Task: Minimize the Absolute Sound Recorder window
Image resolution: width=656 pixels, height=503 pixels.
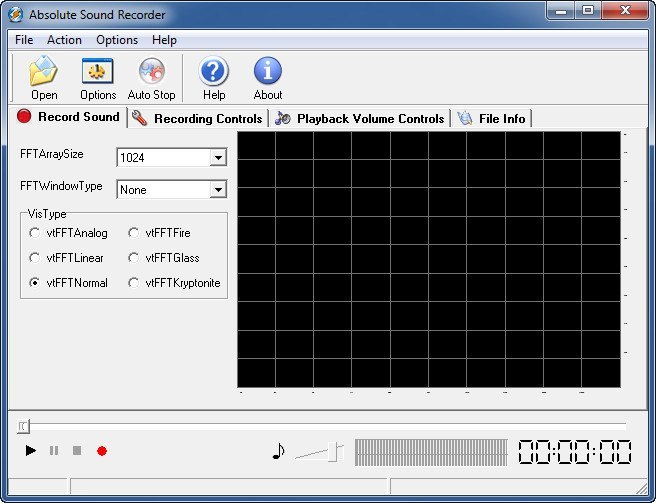Action: click(561, 11)
